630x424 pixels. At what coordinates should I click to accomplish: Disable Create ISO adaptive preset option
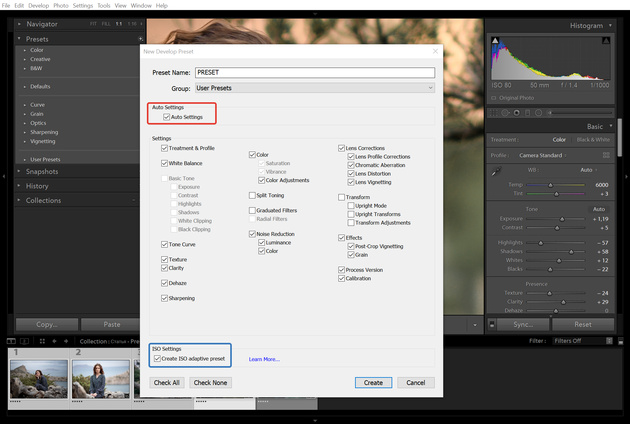[158, 358]
